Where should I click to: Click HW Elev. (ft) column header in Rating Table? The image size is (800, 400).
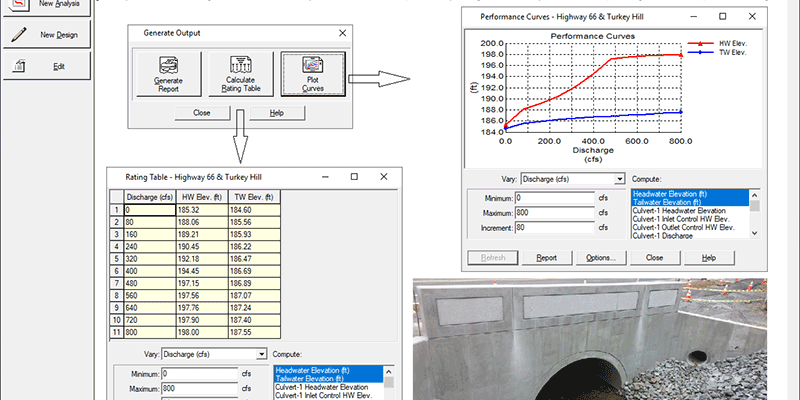(x=203, y=197)
